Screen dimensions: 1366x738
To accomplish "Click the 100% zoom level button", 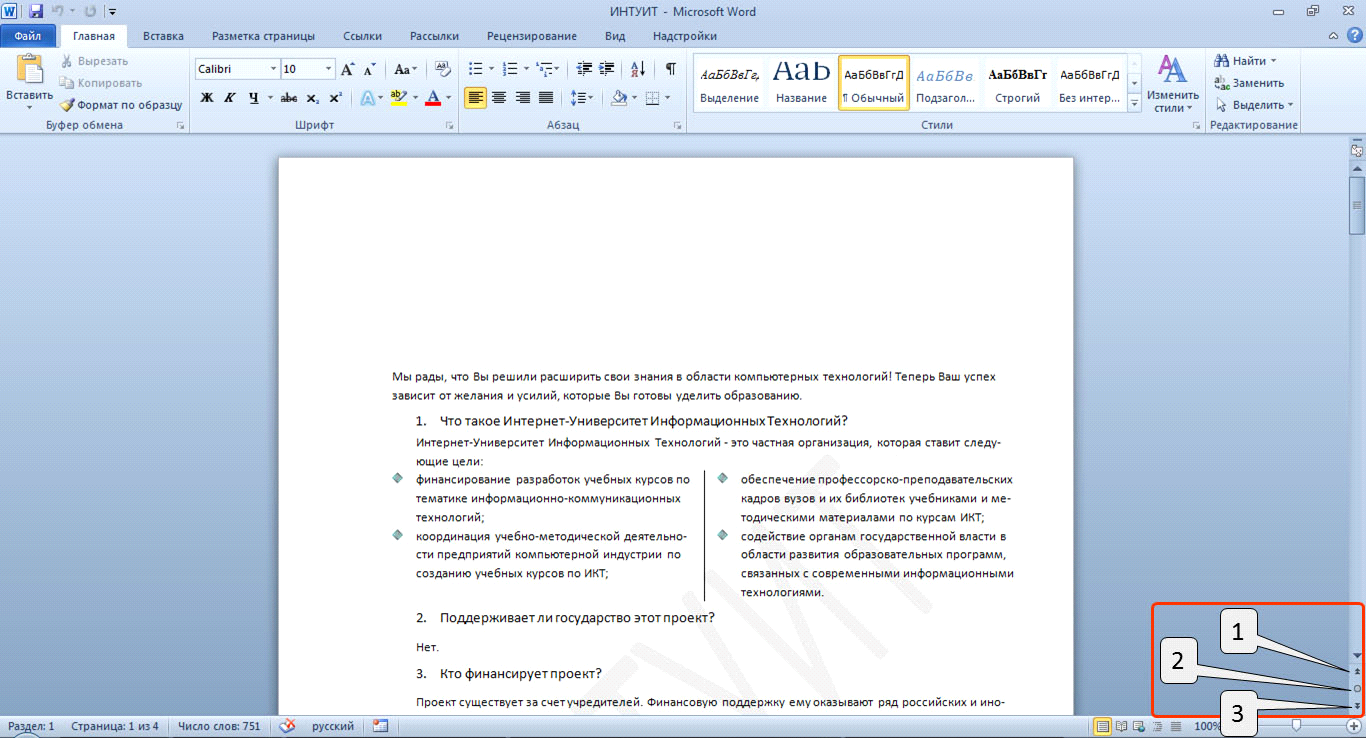I will click(1209, 726).
